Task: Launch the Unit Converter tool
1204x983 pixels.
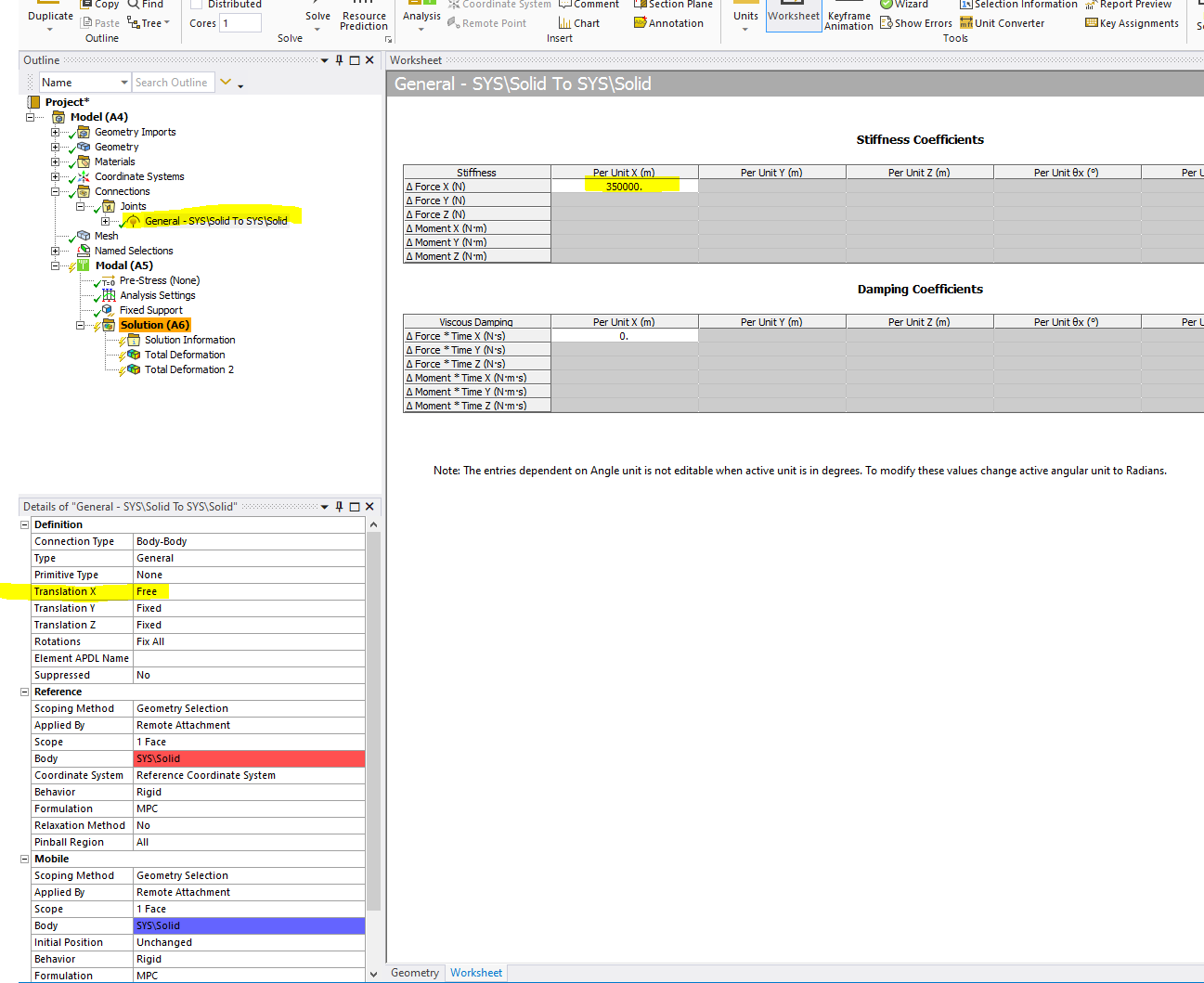Action: click(1002, 23)
